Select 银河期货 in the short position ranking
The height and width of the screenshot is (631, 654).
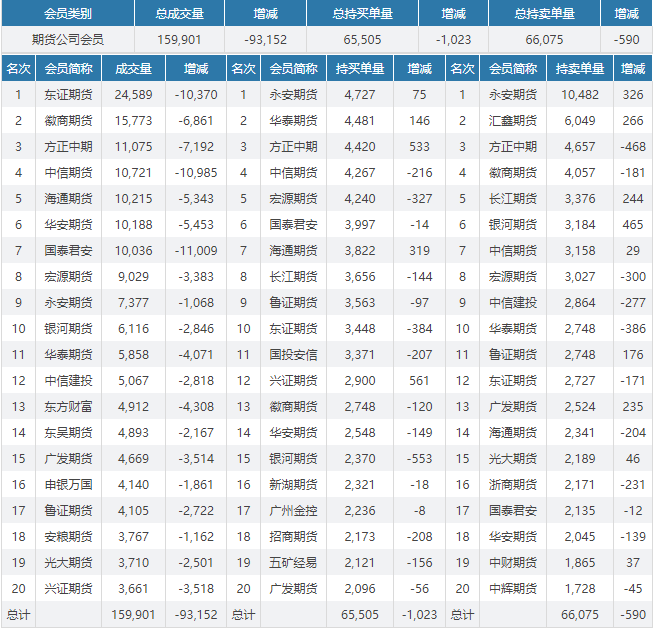click(513, 225)
